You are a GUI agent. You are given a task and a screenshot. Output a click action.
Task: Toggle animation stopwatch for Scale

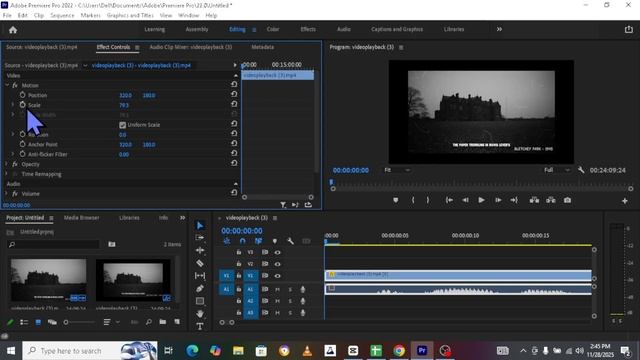(x=22, y=104)
